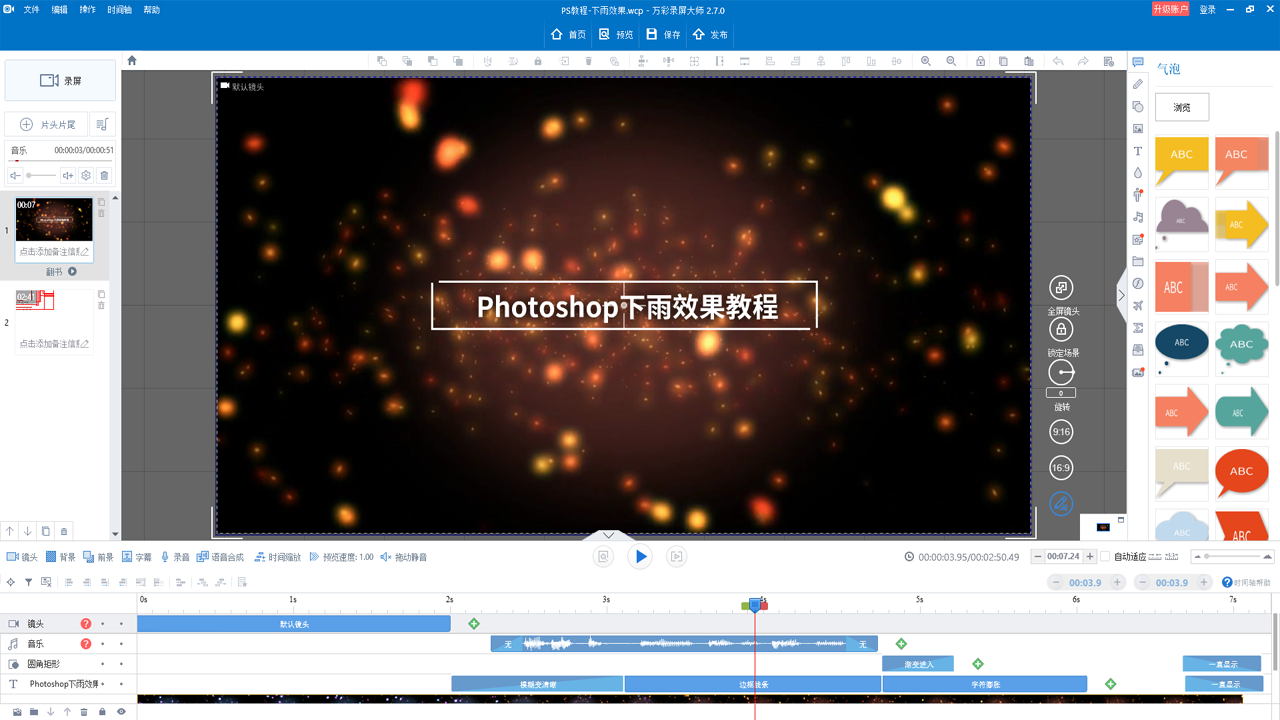Click the music settings gear icon

point(86,176)
